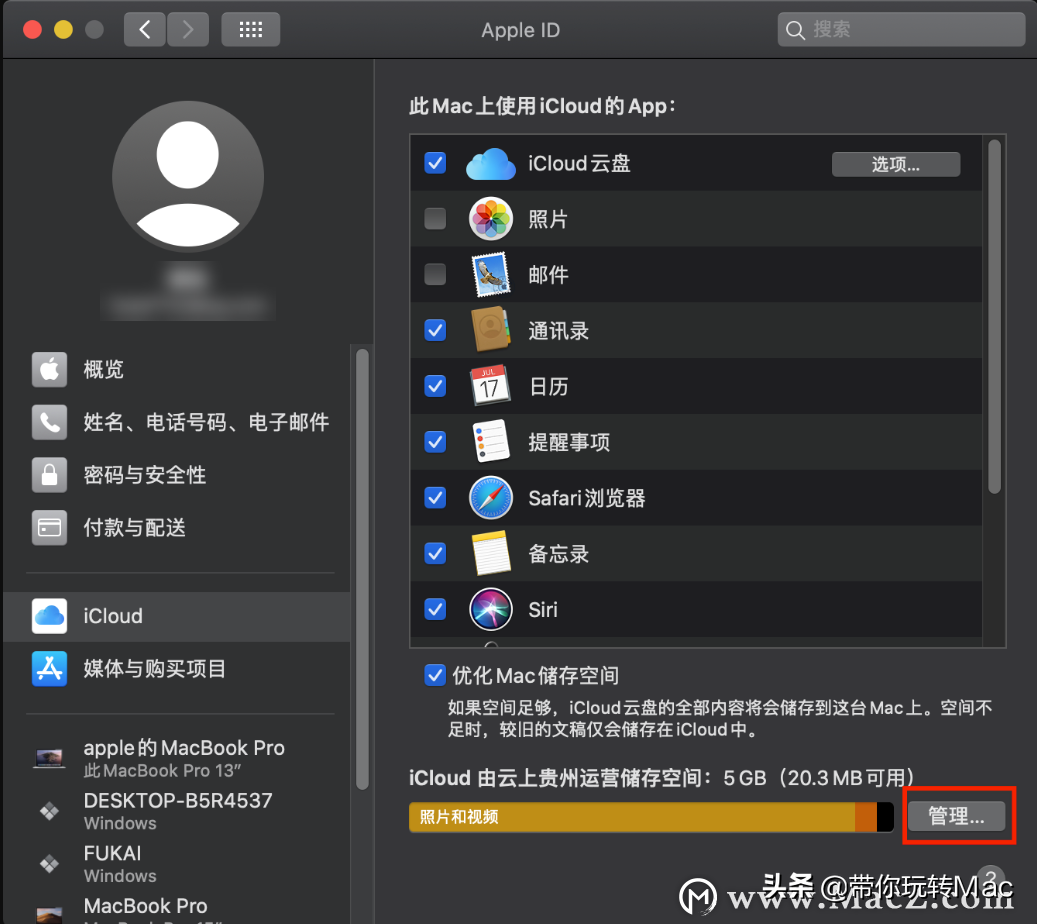Click the Safari compass icon
This screenshot has width=1037, height=924.
491,497
